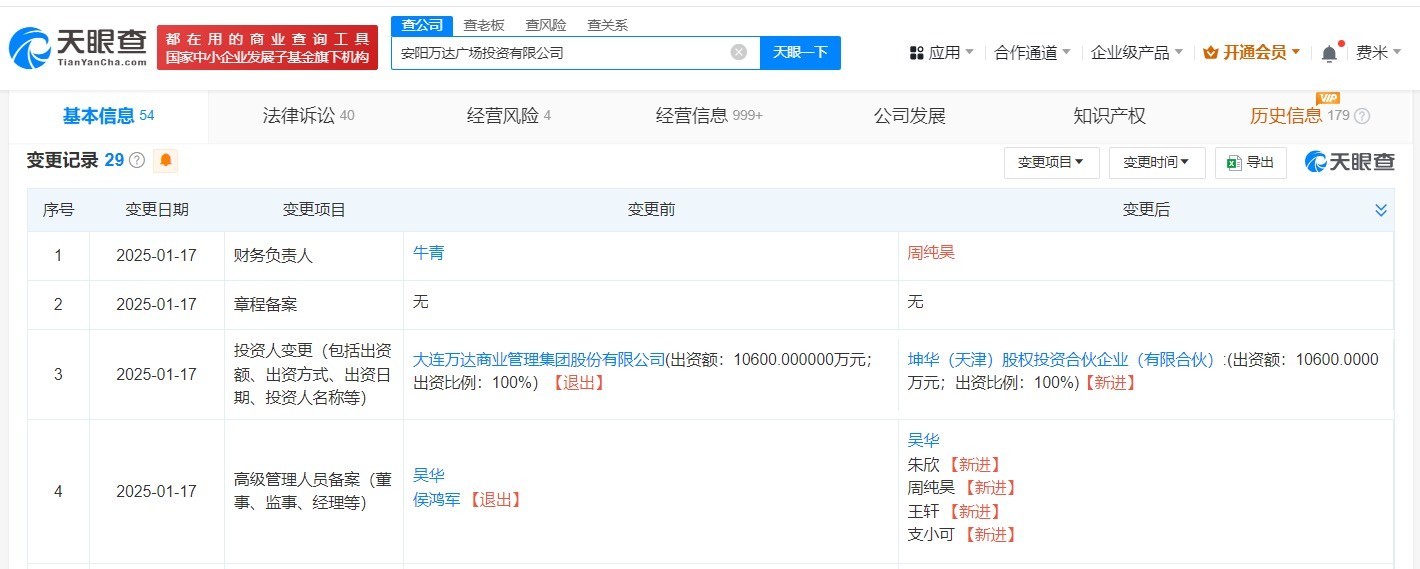Image resolution: width=1420 pixels, height=569 pixels.
Task: Clear the search box with X icon
Action: pos(738,53)
